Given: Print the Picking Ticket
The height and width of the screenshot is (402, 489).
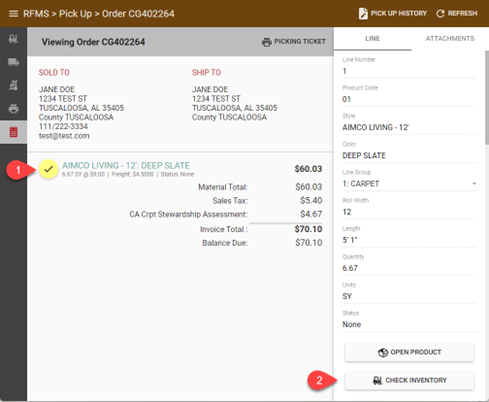Looking at the screenshot, I should coord(294,42).
